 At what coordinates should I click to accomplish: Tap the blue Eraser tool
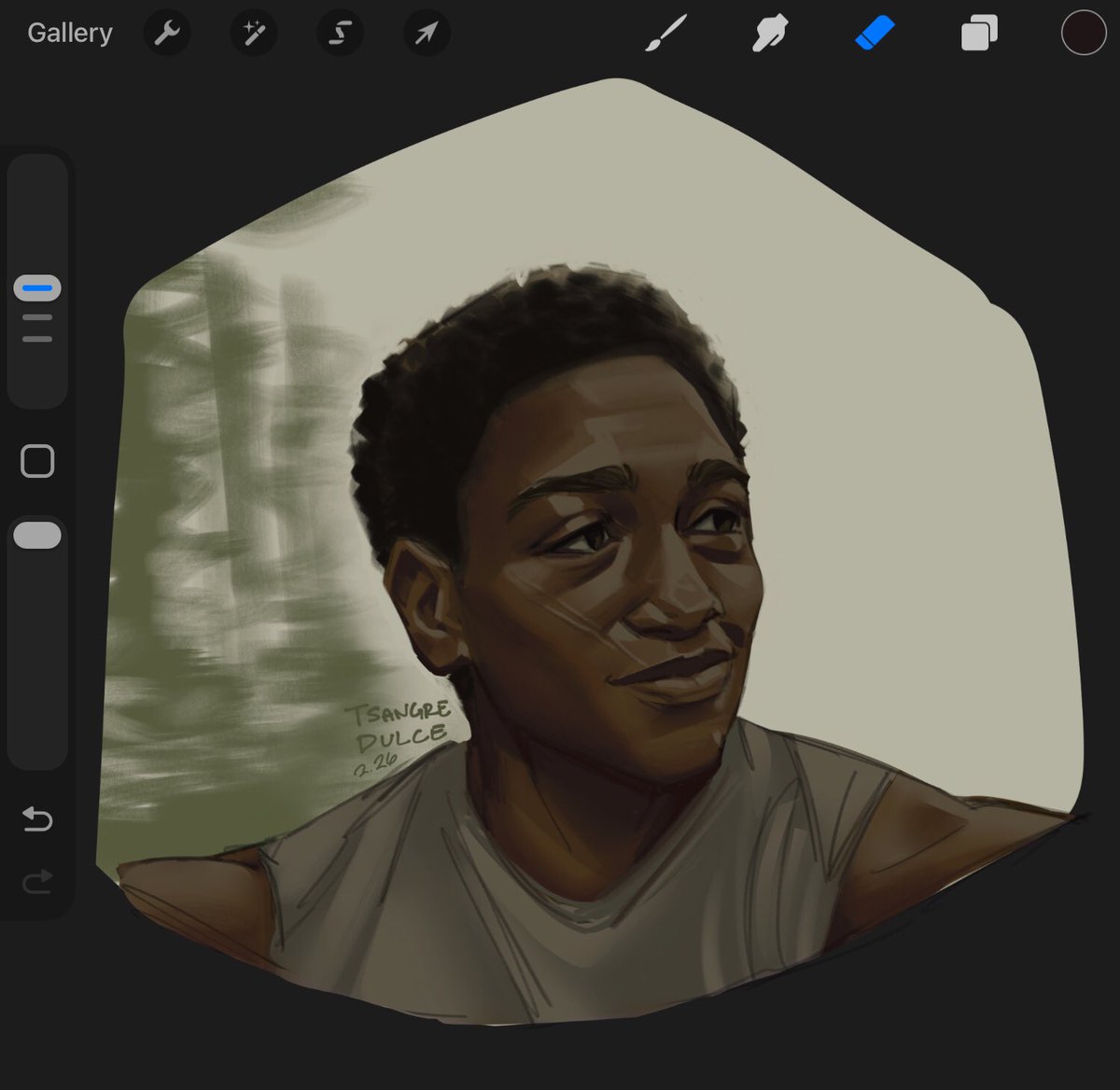pos(875,34)
